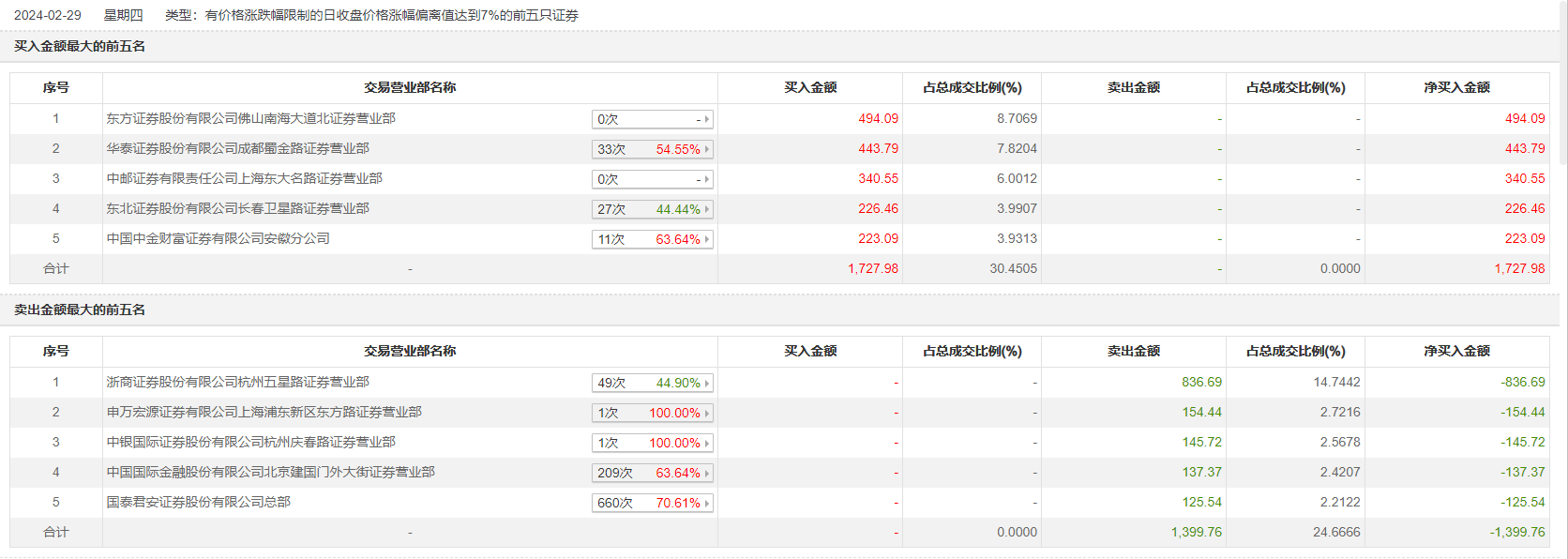Open 国泰君安证券股份有限公司总部 link
Image resolution: width=1568 pixels, height=559 pixels.
point(198,502)
